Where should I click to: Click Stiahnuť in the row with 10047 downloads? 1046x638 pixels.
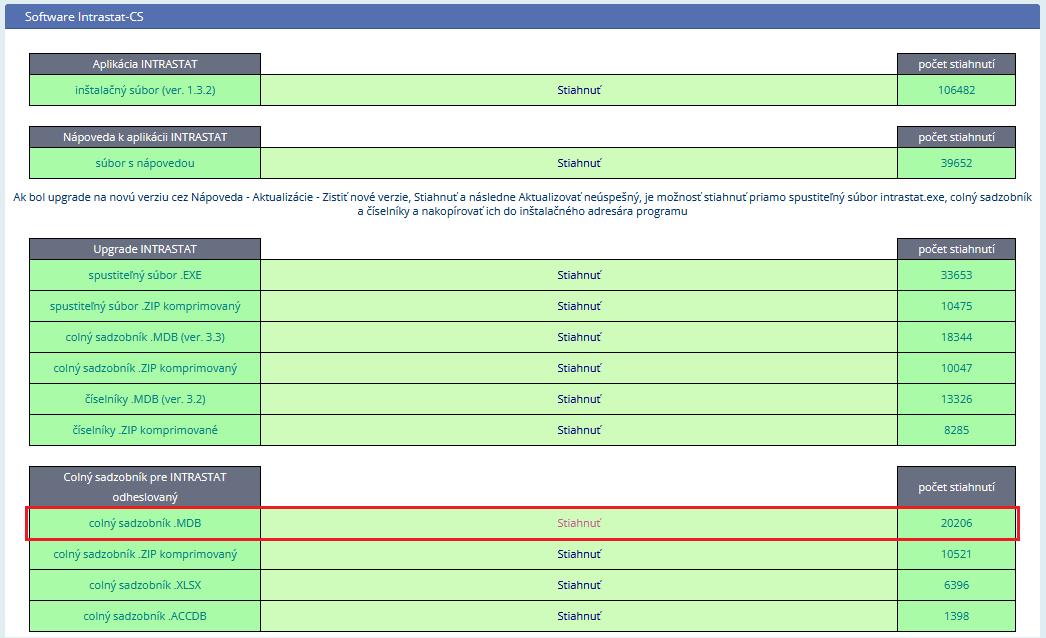tap(579, 368)
